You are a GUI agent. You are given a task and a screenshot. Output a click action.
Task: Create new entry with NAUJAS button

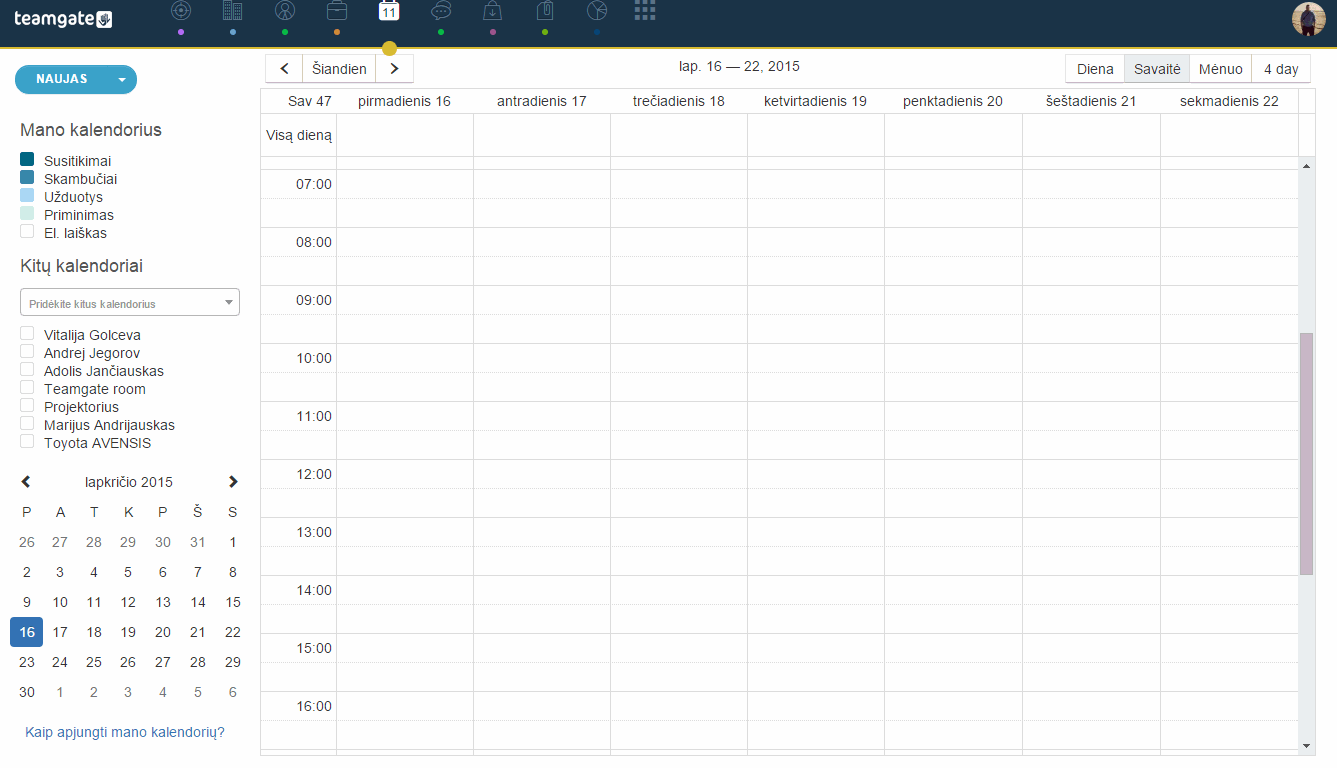pyautogui.click(x=62, y=80)
